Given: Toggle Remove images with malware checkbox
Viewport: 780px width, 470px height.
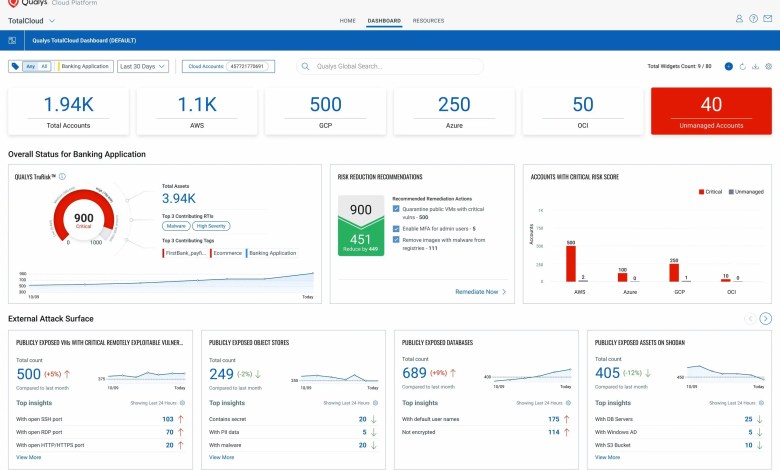Looking at the screenshot, I should point(396,240).
